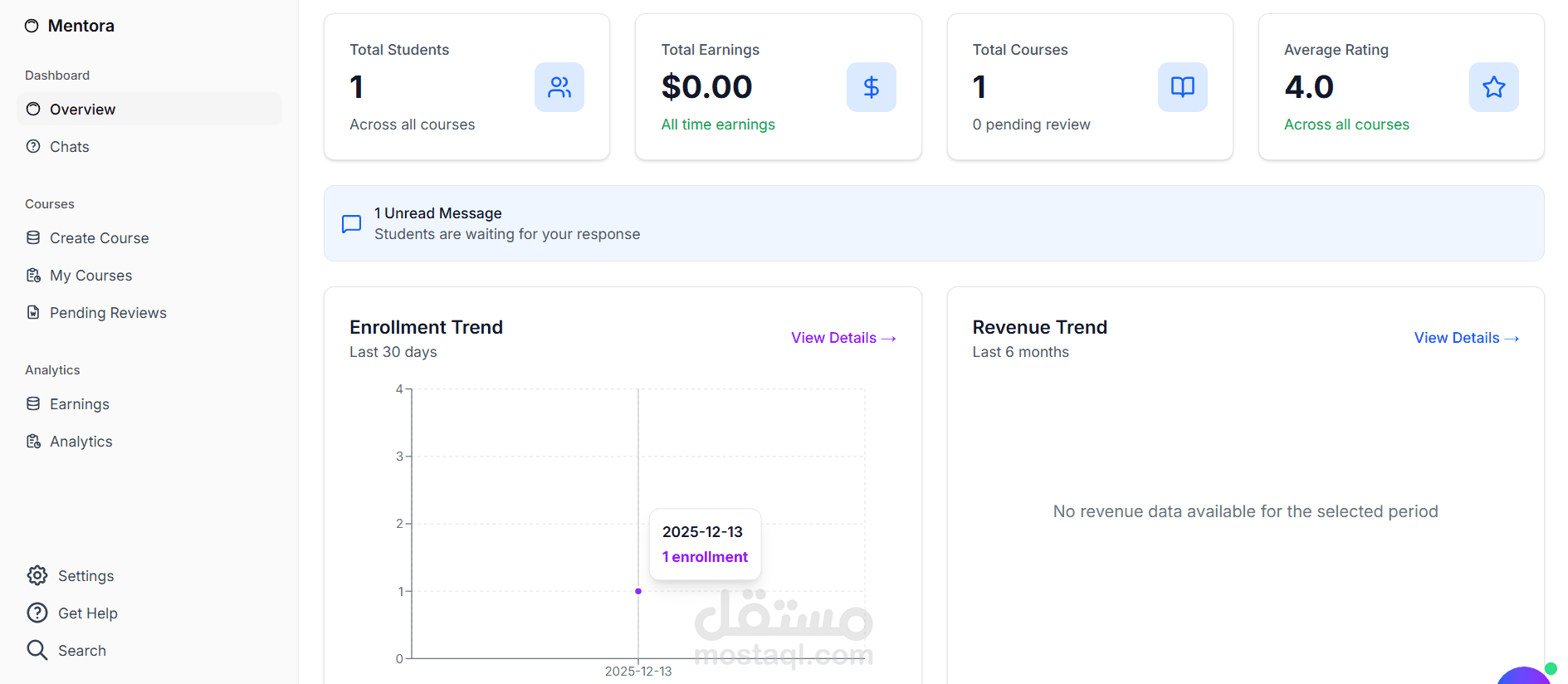Click 'All time earnings' text

point(718,125)
